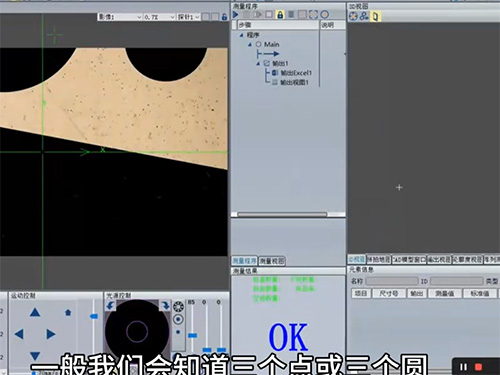Collapse the Main tree node
Image resolution: width=500 pixels, height=375 pixels.
[250, 44]
